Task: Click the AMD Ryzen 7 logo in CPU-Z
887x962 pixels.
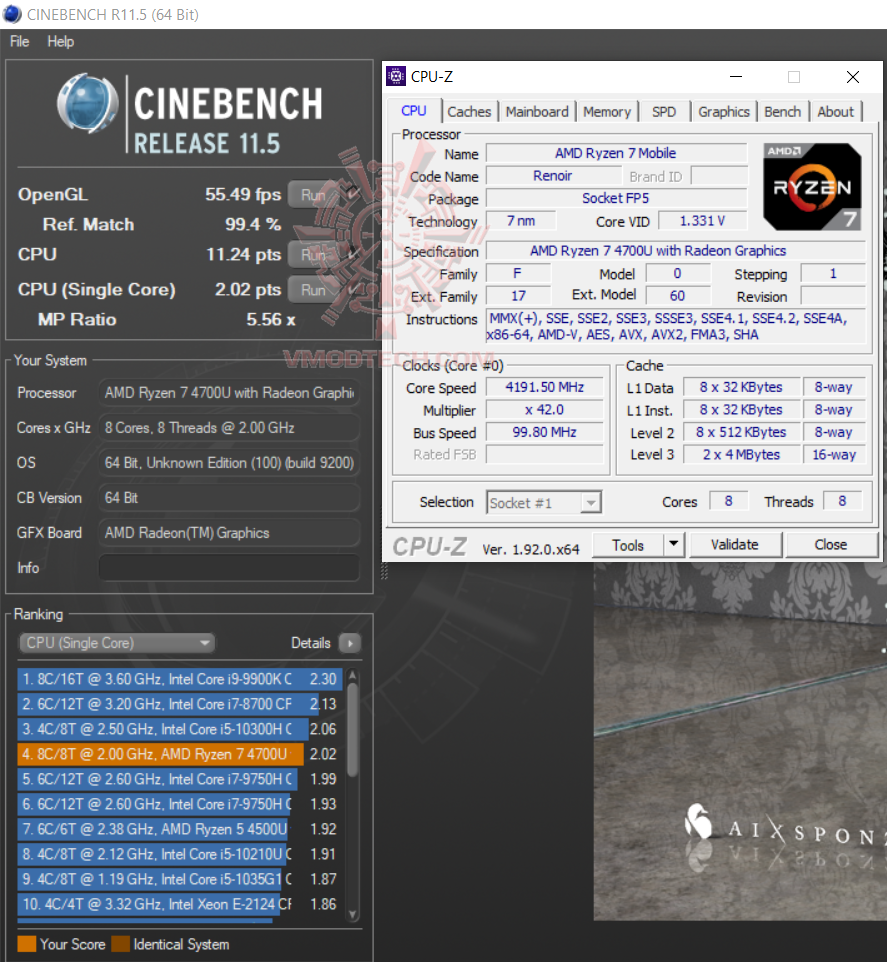Action: point(812,187)
